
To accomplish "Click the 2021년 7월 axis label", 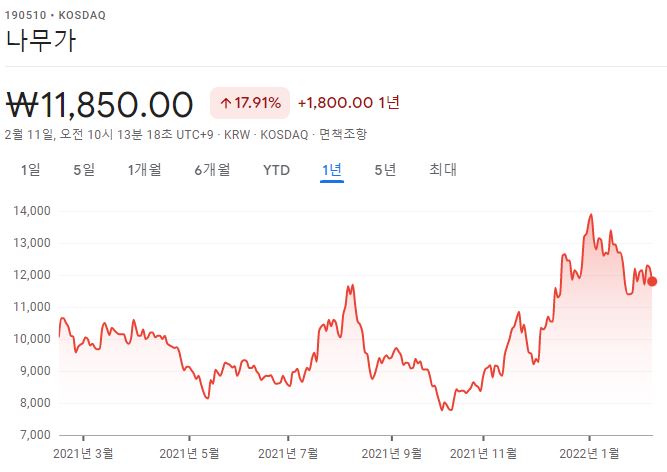I will click(288, 453).
